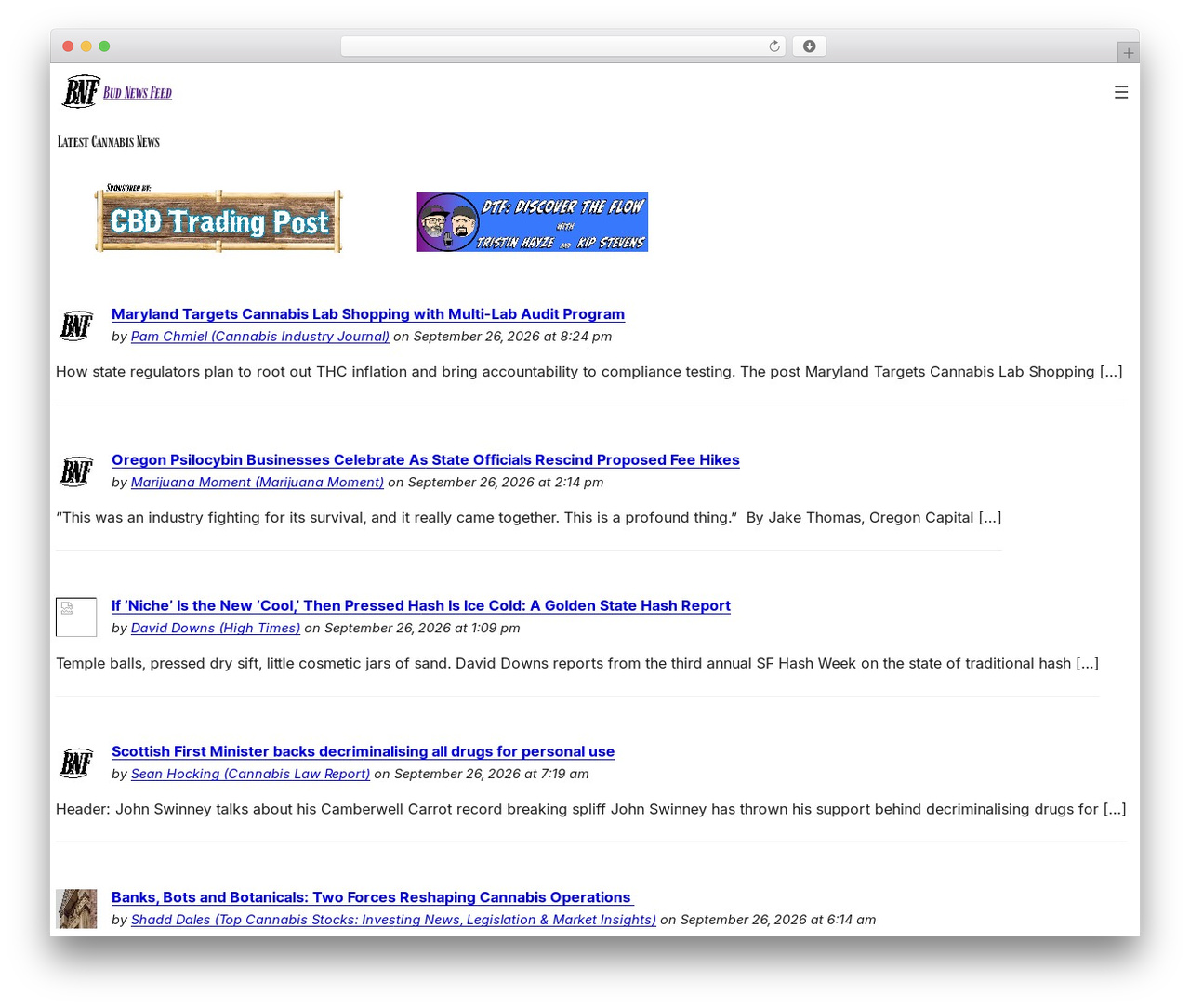Open Maryland Targets Cannabis Lab Shopping article
The width and height of the screenshot is (1190, 1008).
point(368,314)
